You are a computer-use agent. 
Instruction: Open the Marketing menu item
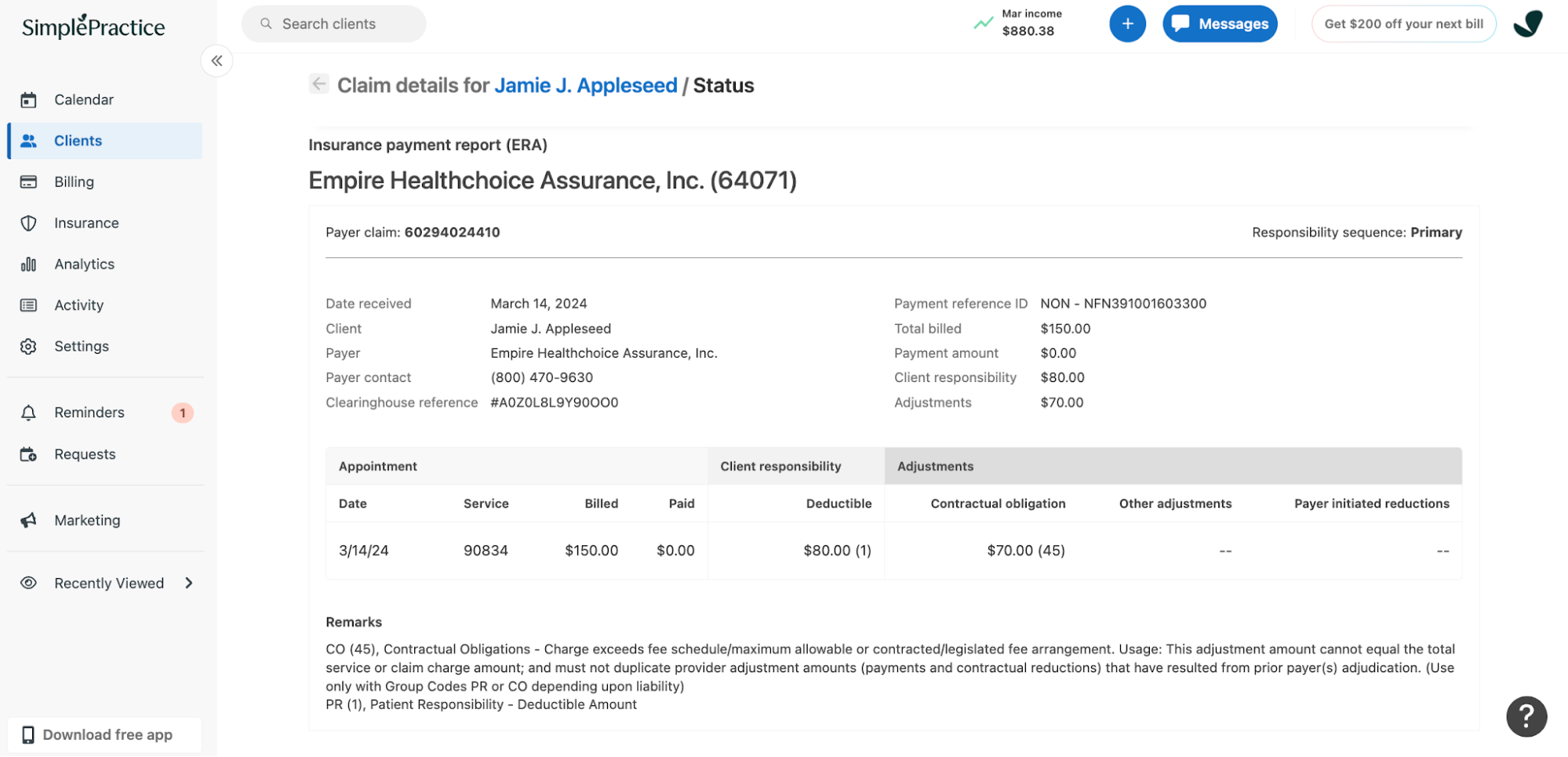(105, 520)
